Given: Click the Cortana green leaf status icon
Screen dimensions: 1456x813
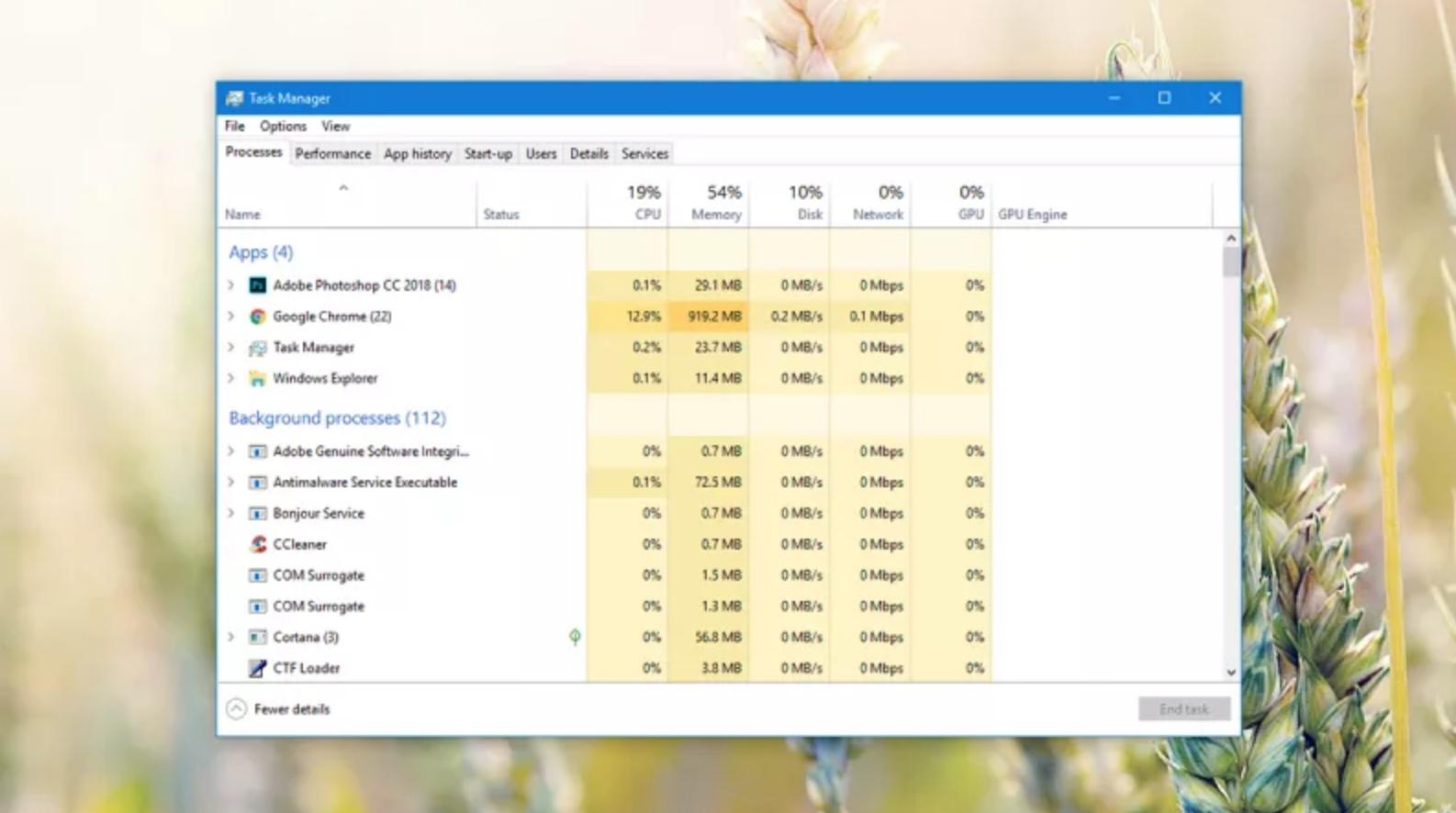Looking at the screenshot, I should coord(575,637).
